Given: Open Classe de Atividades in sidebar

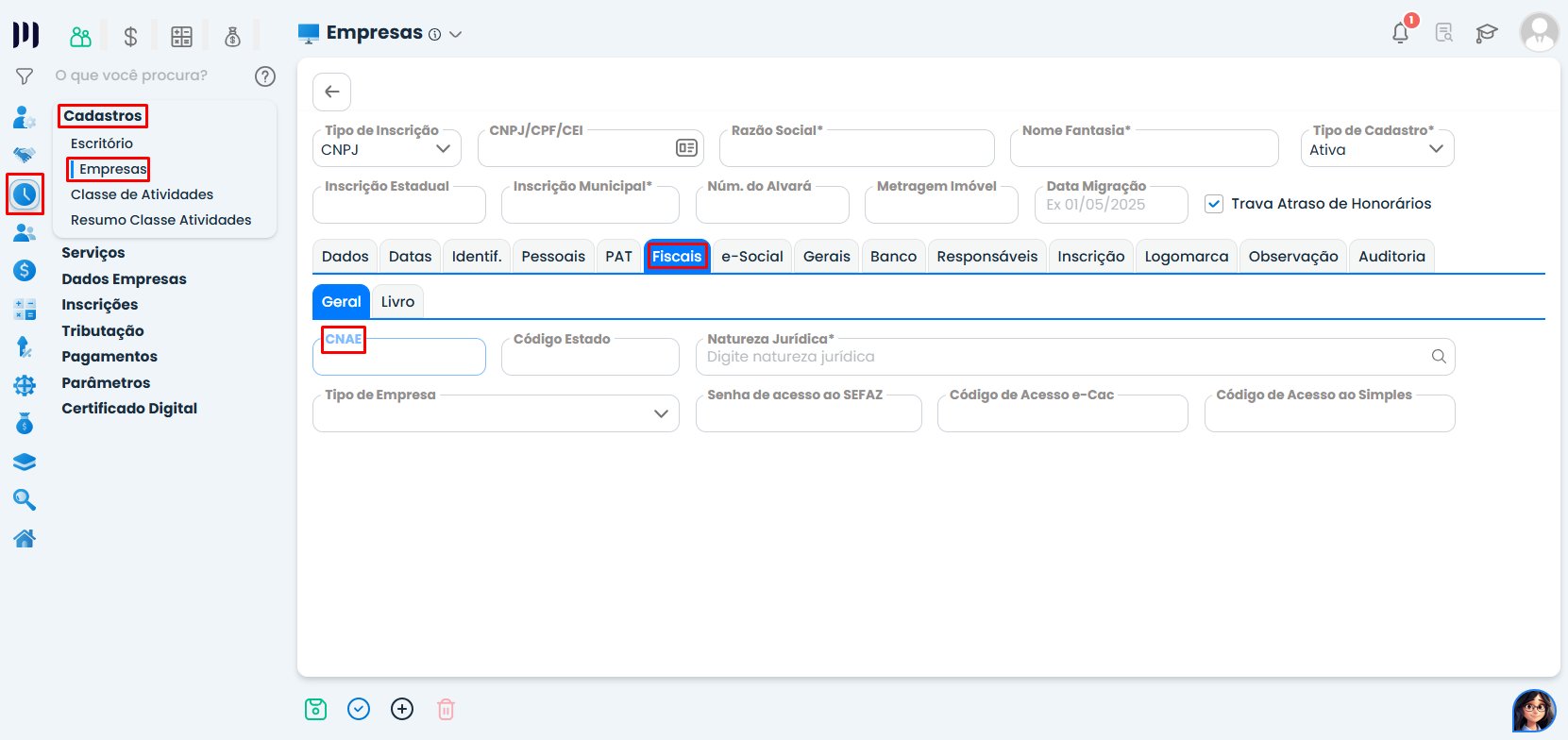Looking at the screenshot, I should tap(142, 194).
